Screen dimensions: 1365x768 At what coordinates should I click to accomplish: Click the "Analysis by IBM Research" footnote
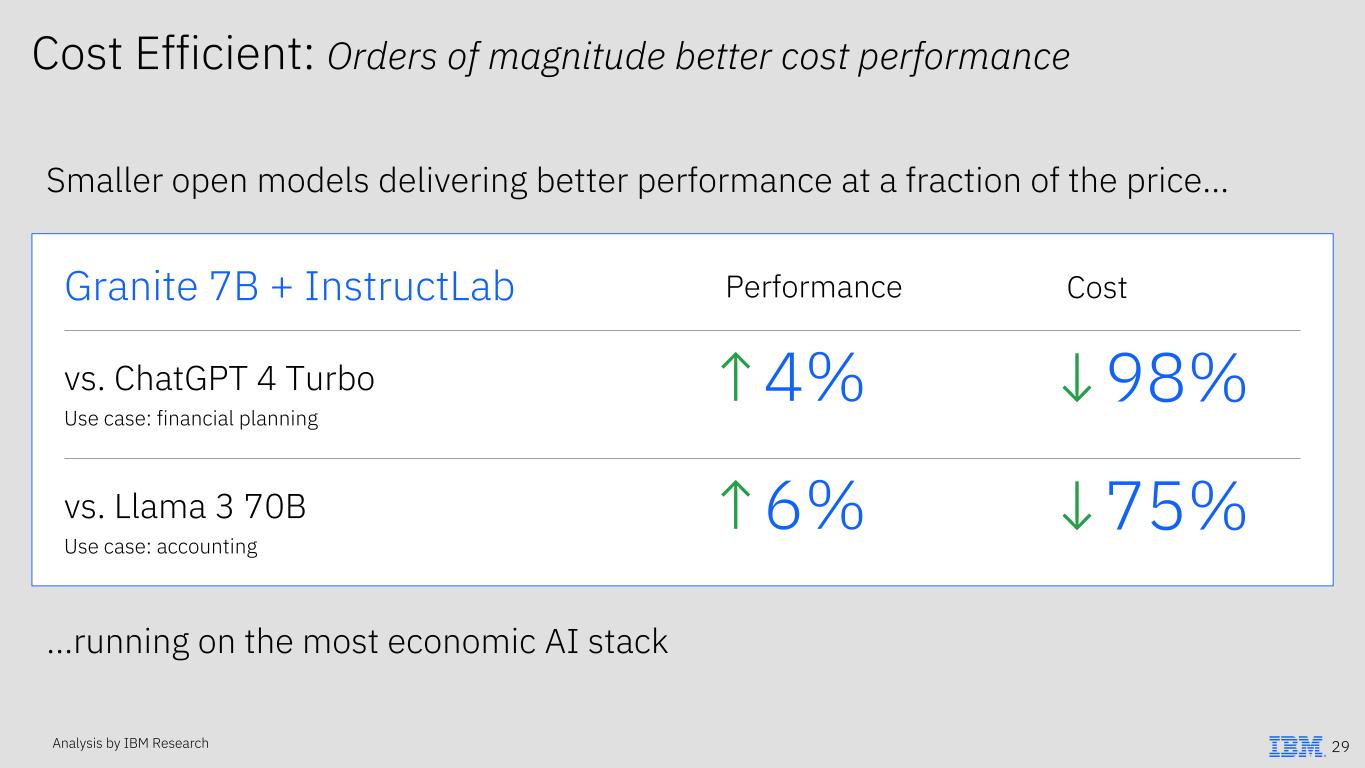tap(130, 743)
